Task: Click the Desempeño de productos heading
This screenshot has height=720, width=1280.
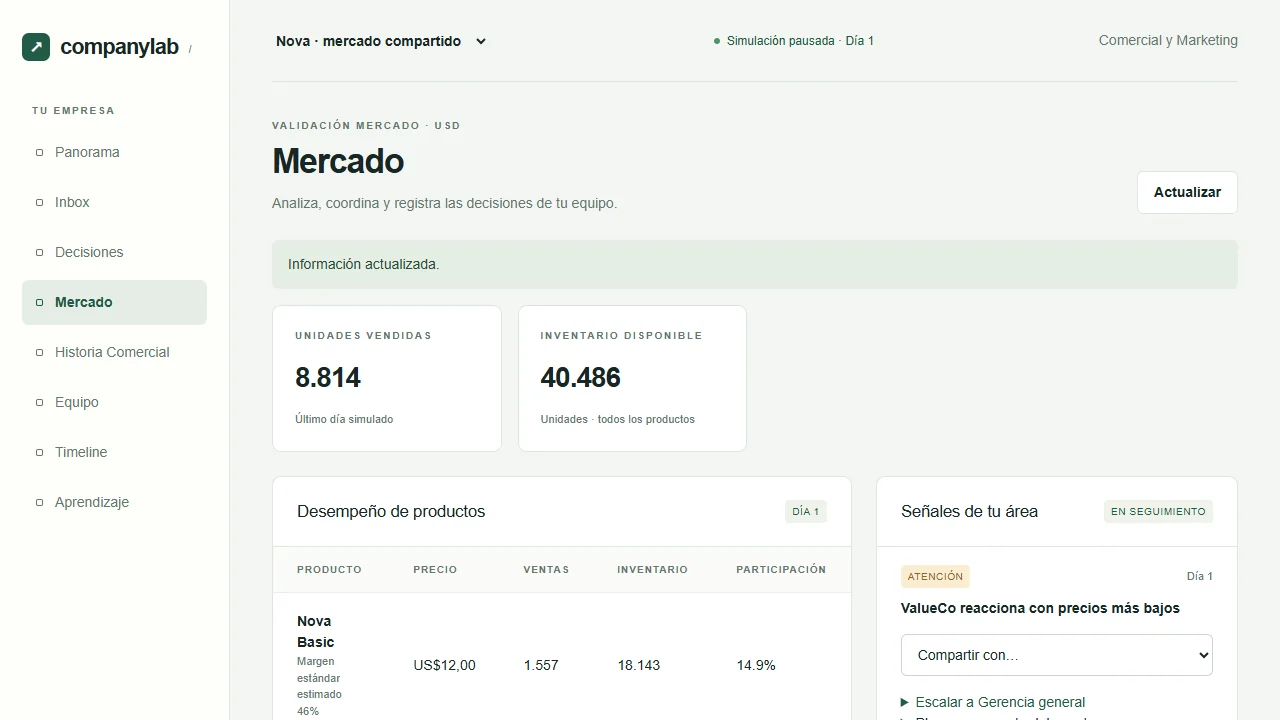Action: [391, 511]
